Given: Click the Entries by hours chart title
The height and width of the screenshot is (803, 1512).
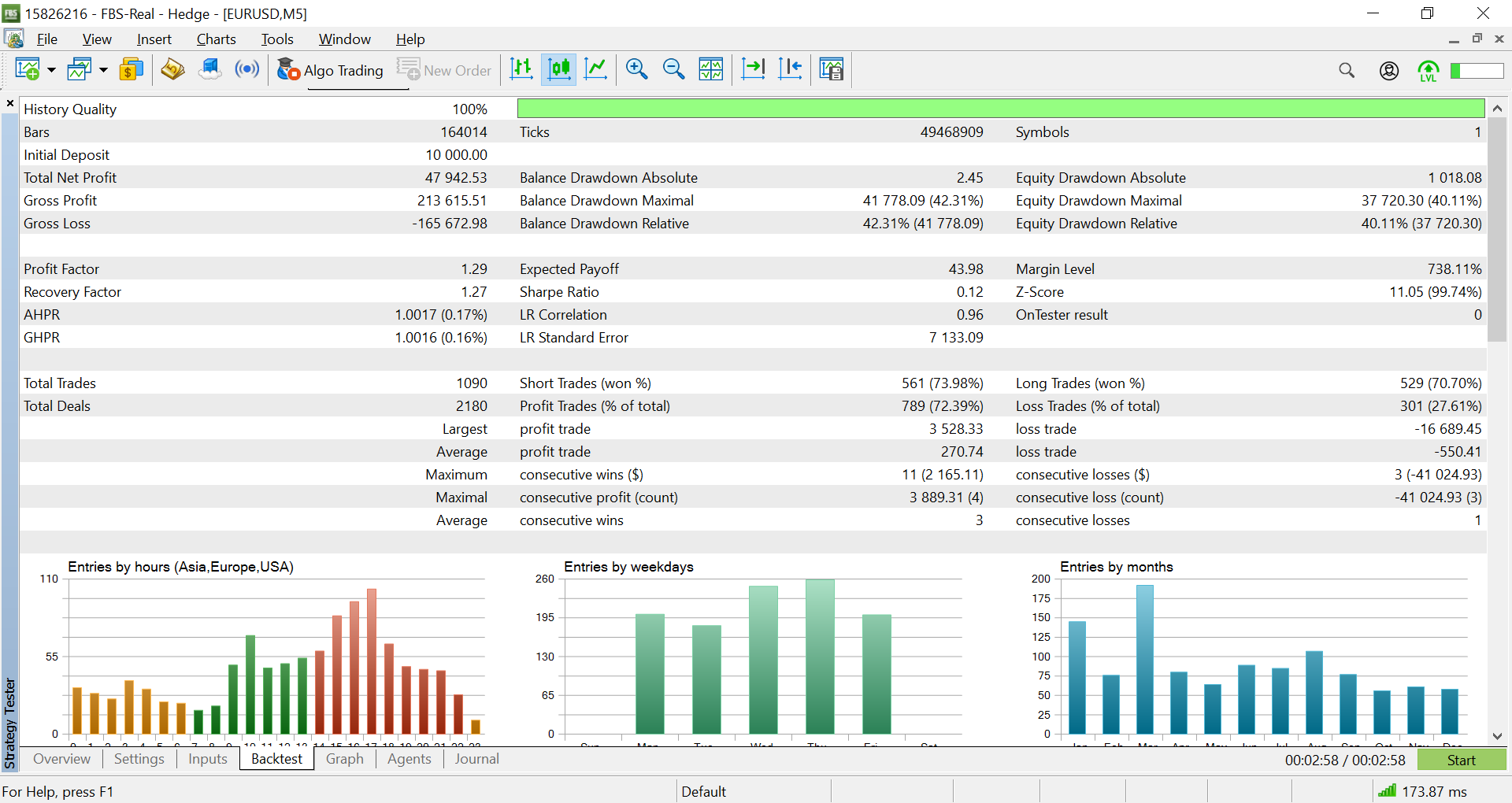Looking at the screenshot, I should pos(180,567).
